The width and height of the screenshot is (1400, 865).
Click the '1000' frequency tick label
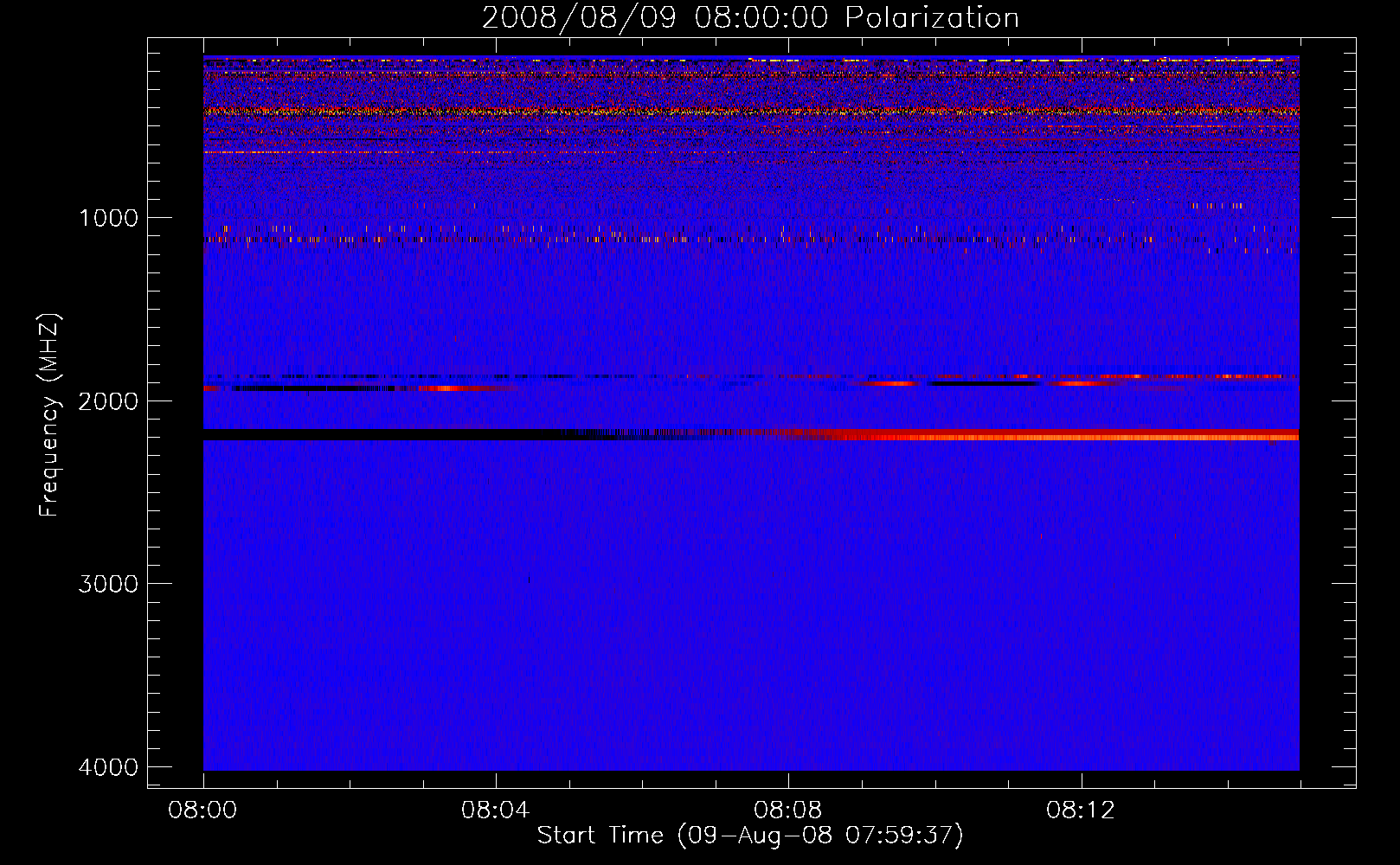pyautogui.click(x=108, y=218)
